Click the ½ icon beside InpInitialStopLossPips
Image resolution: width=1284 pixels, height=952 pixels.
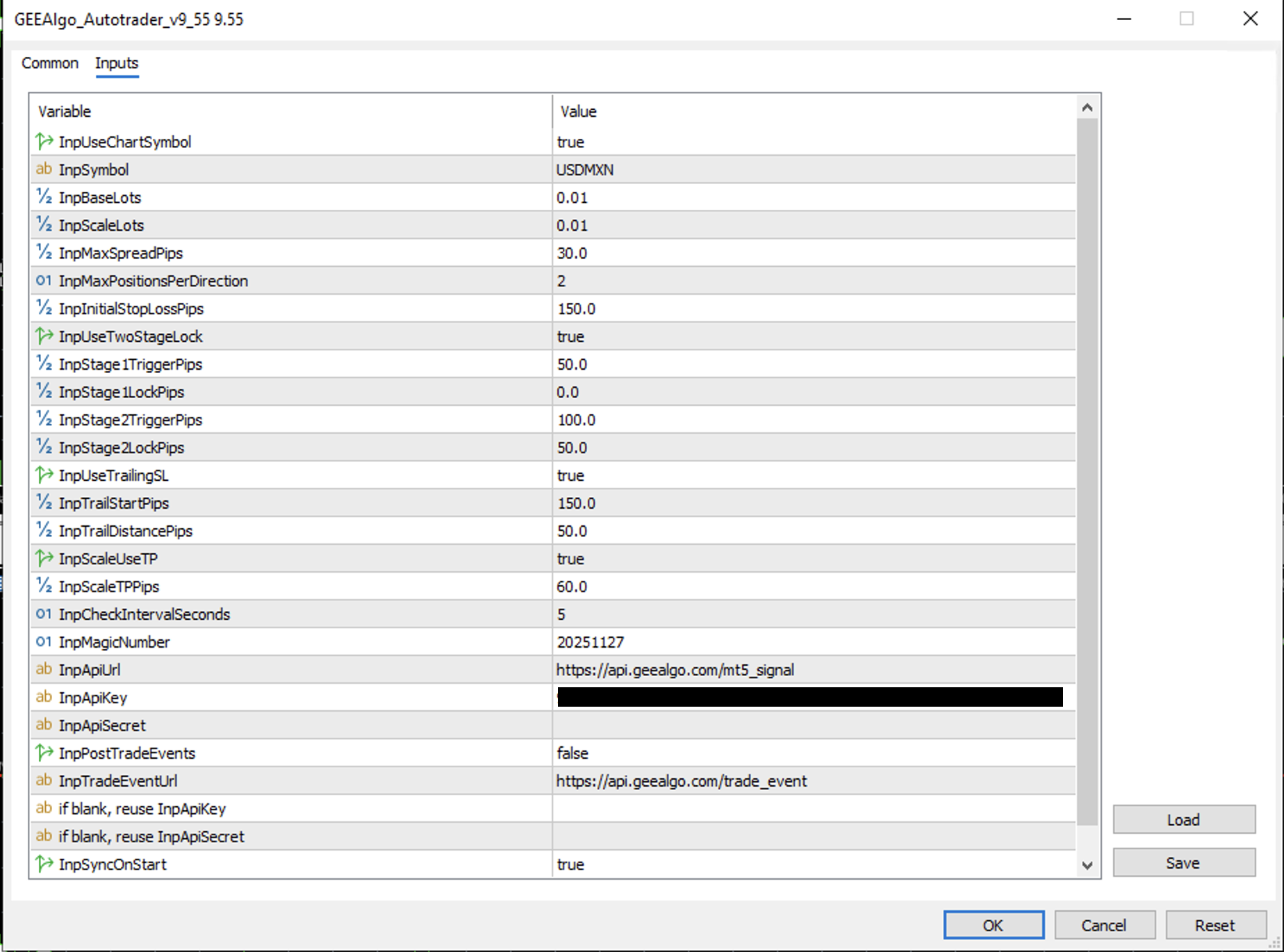pos(44,308)
